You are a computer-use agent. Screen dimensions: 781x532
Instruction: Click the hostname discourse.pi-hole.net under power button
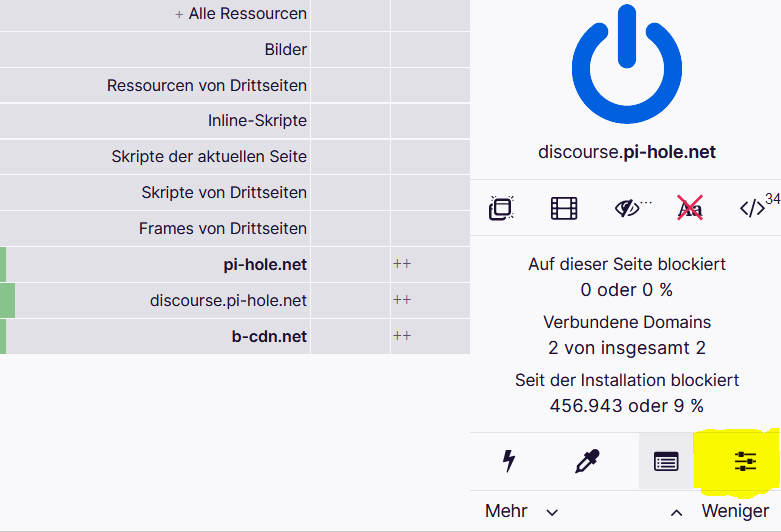pyautogui.click(x=627, y=152)
